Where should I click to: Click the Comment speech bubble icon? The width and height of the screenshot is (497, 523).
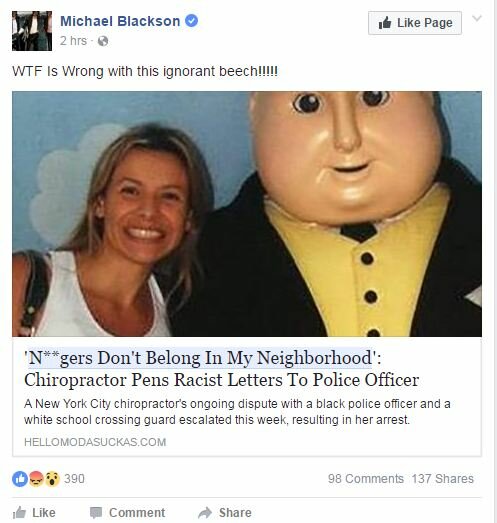tap(96, 512)
